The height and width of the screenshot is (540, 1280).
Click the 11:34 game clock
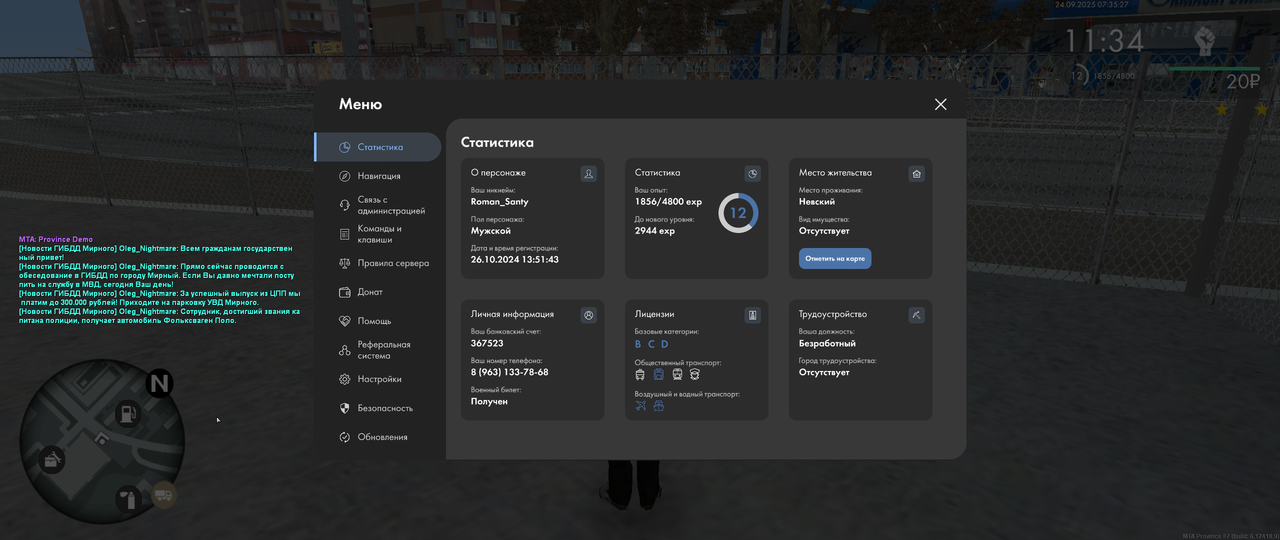[1104, 41]
